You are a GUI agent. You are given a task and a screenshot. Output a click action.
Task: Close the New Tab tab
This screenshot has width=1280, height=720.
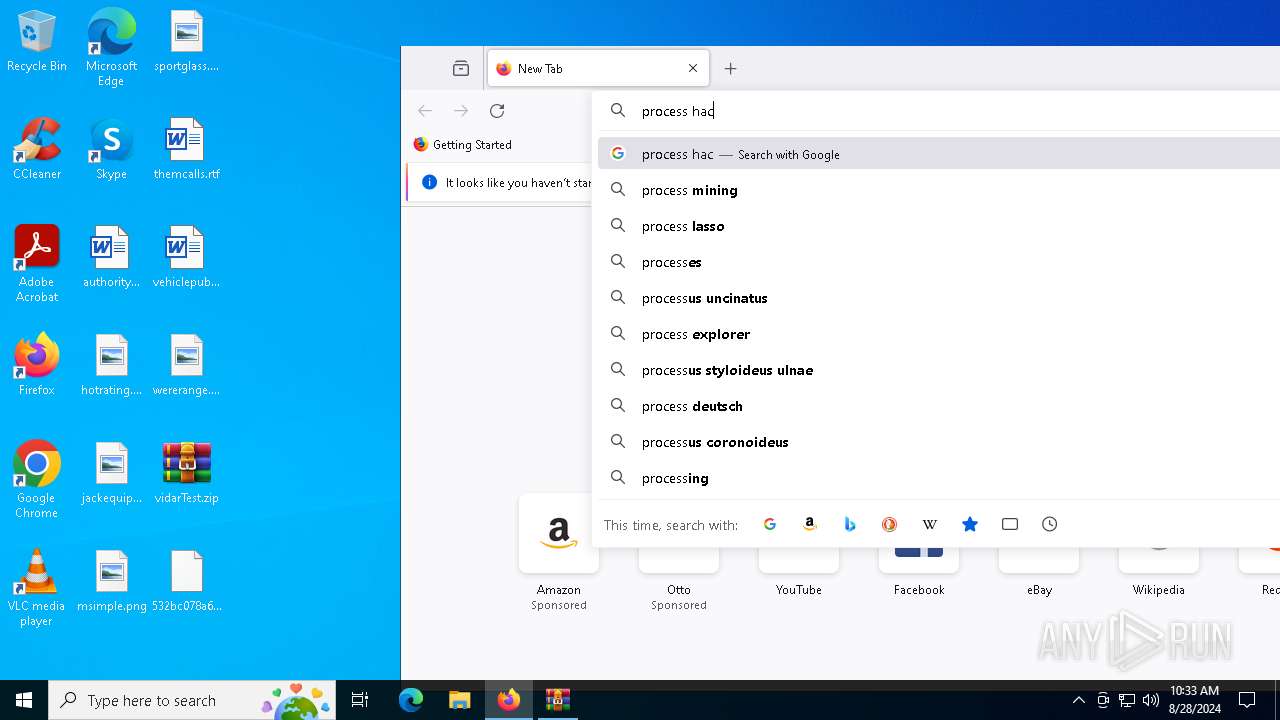click(x=693, y=68)
